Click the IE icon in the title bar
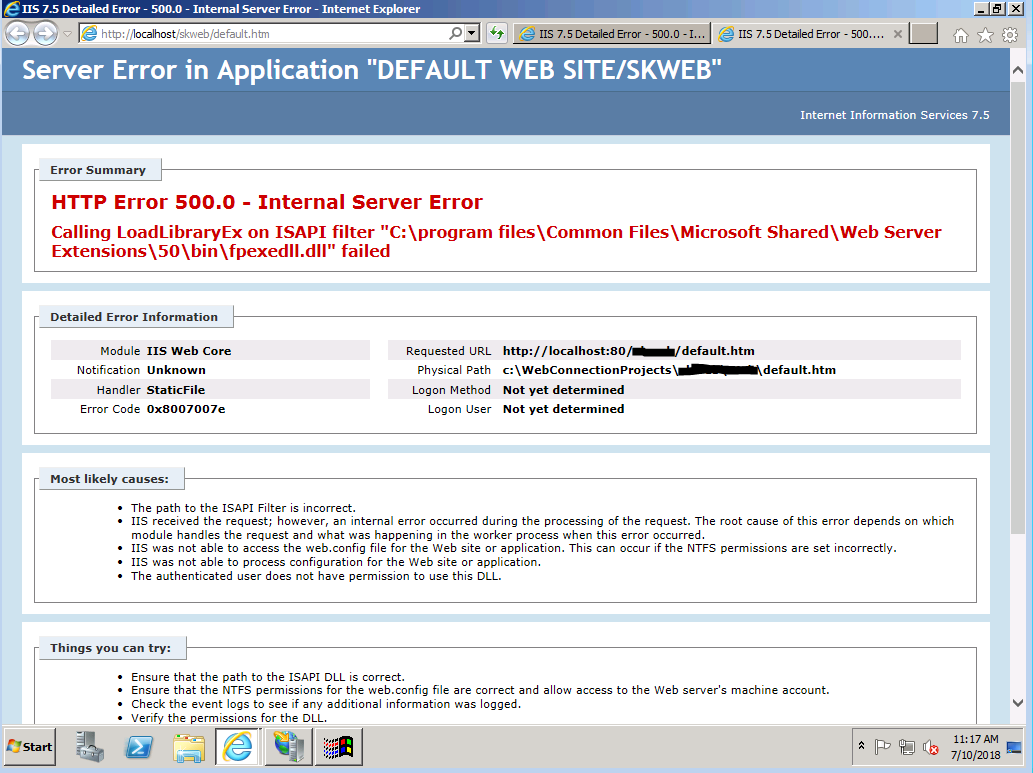The height and width of the screenshot is (773, 1033). point(10,9)
